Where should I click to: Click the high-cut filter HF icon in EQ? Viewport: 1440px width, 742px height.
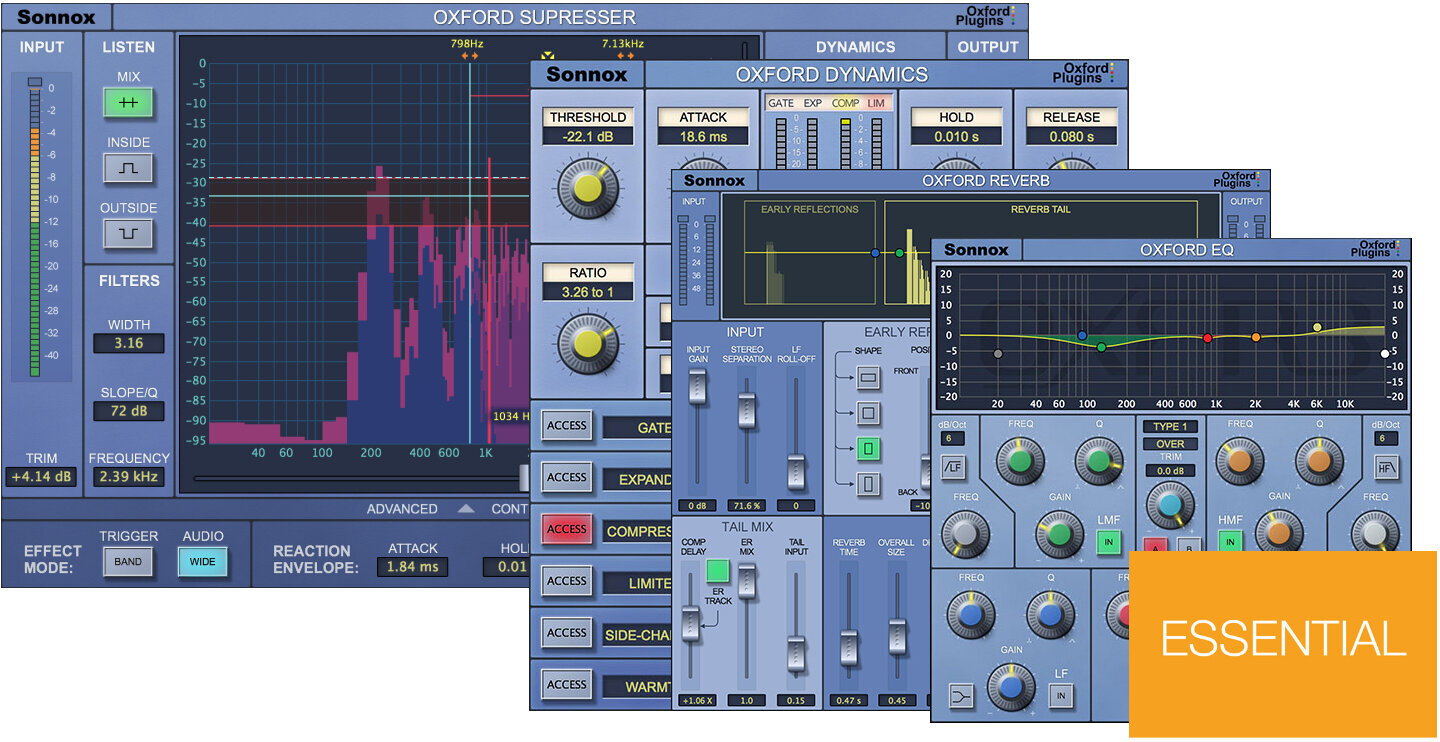click(1386, 466)
